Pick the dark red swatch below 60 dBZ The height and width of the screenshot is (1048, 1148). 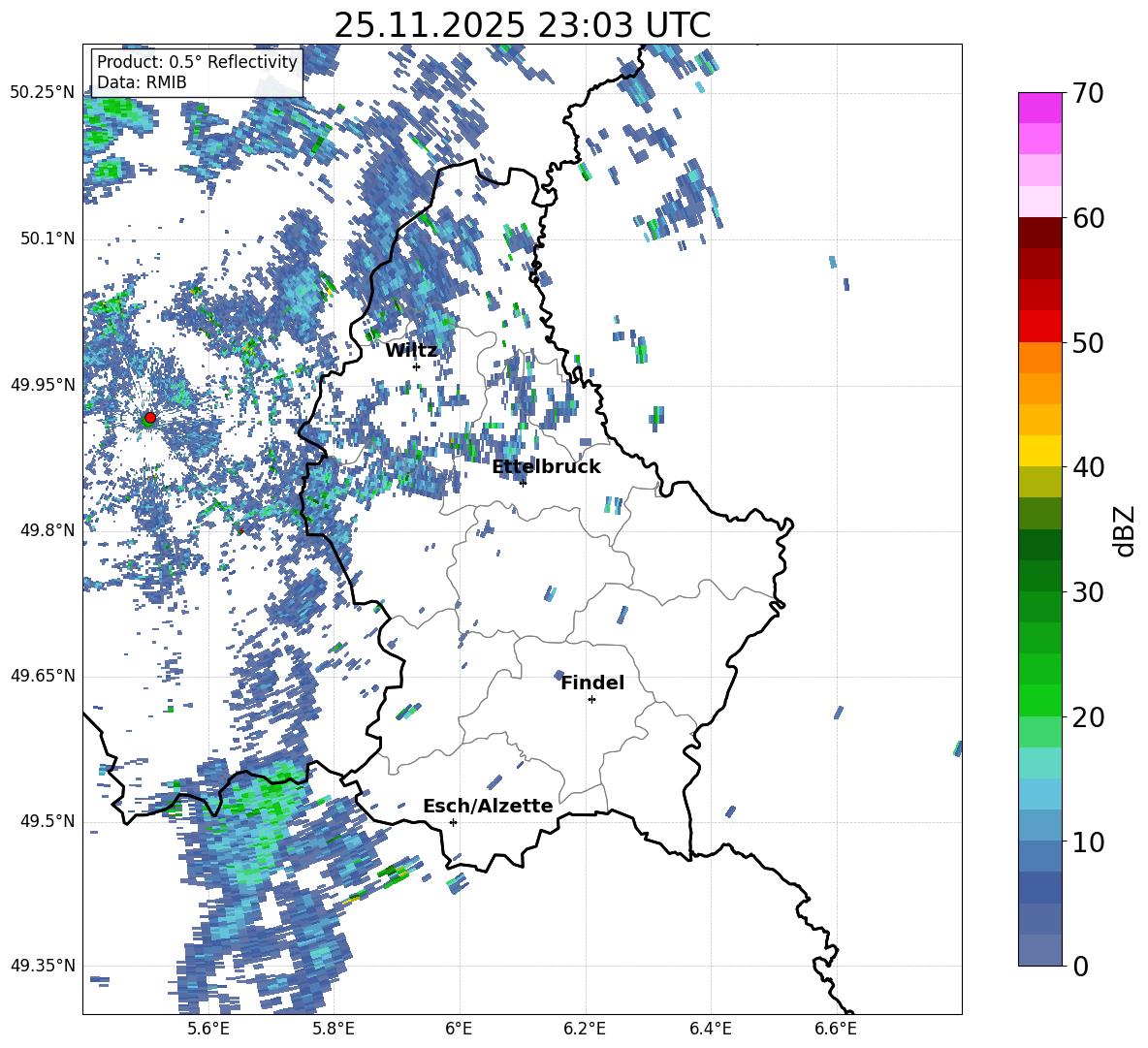coord(1039,233)
